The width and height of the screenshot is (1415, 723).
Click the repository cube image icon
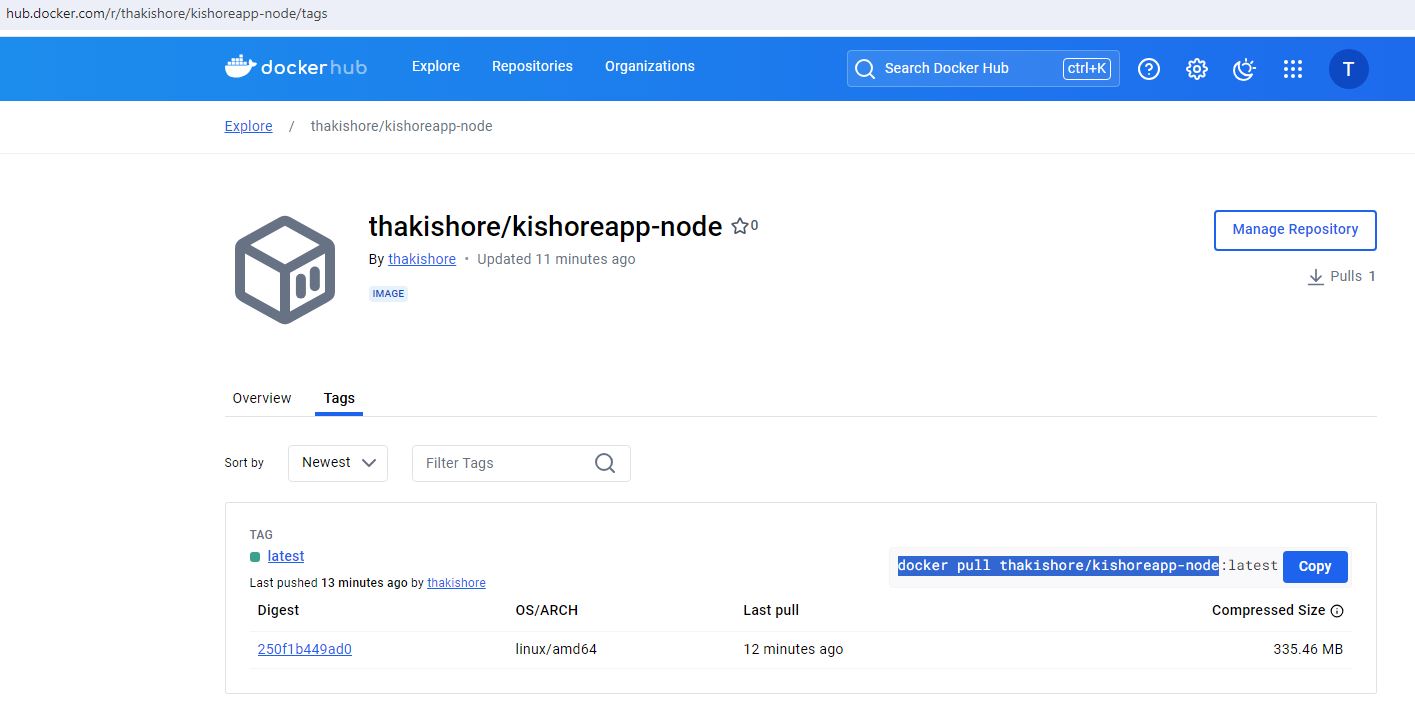[285, 269]
